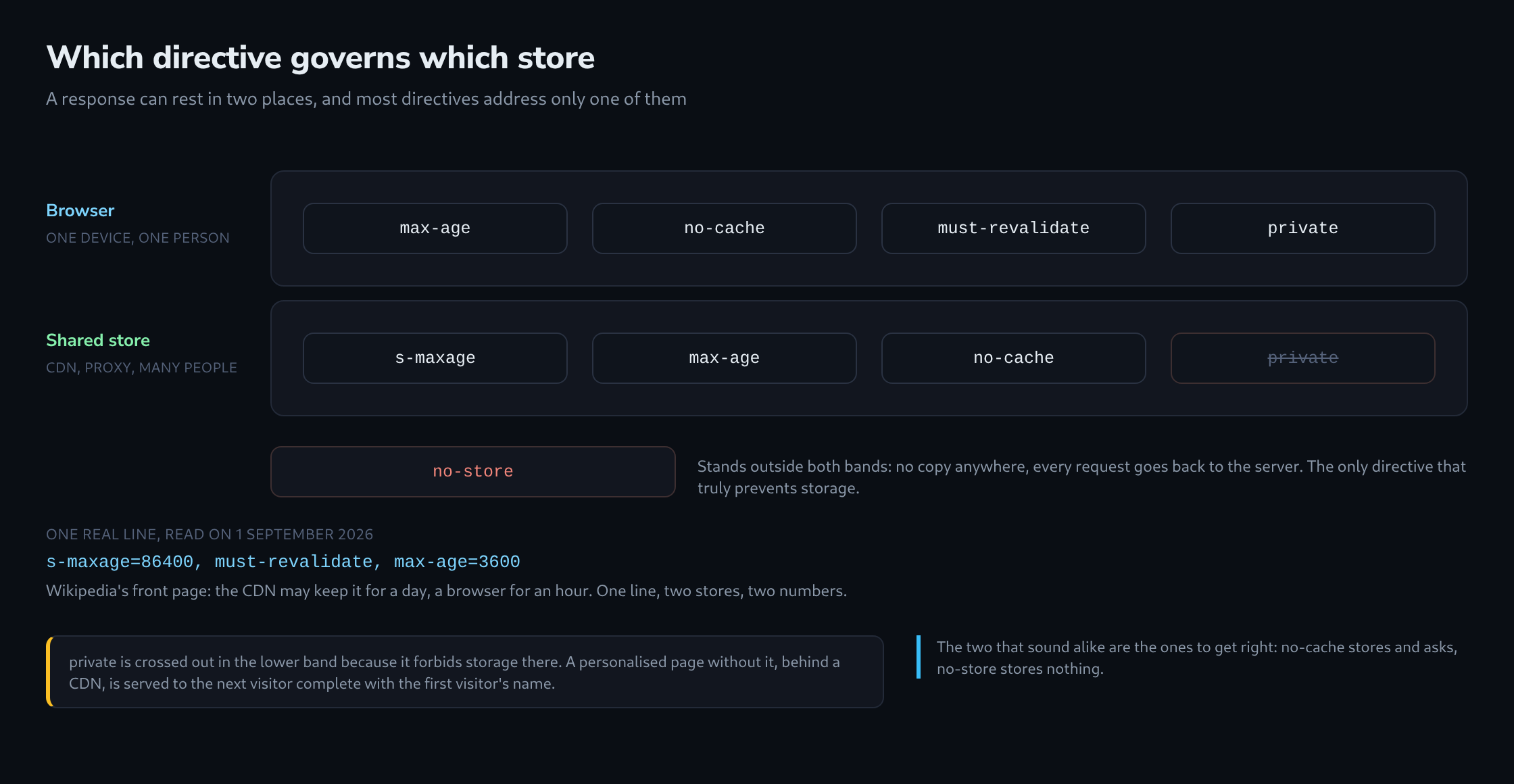Select the red no-store directive box

(472, 472)
